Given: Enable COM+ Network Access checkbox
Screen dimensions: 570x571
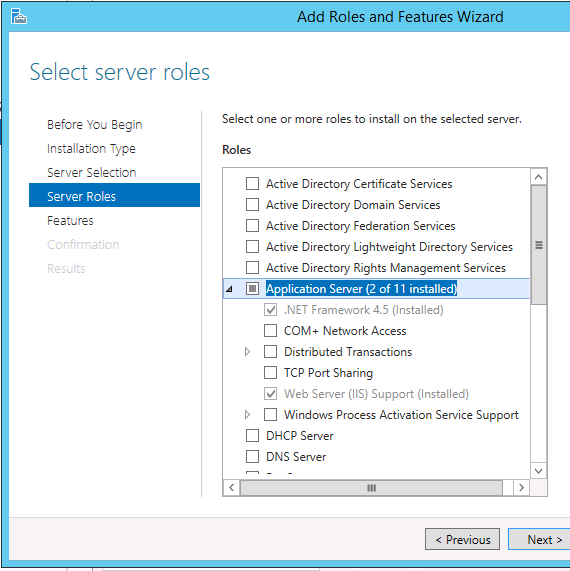Looking at the screenshot, I should 270,331.
